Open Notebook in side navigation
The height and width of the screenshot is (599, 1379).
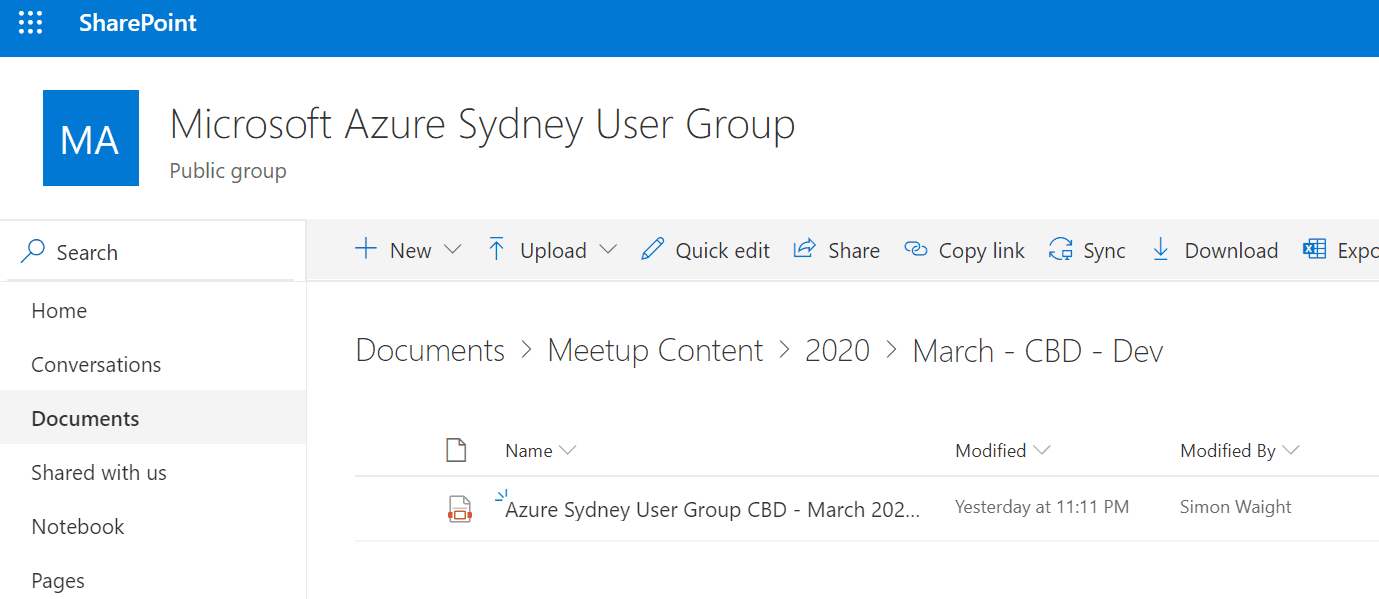[78, 527]
